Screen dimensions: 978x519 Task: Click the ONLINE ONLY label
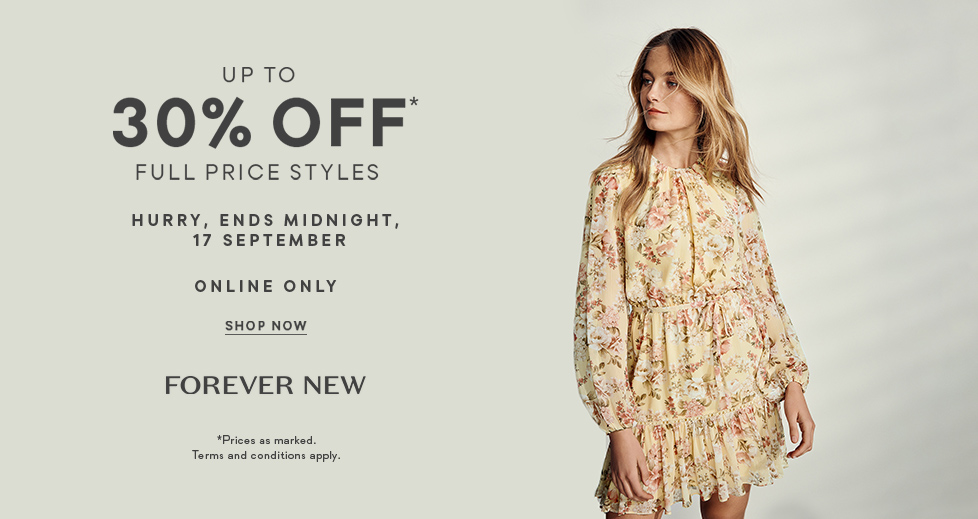pos(266,286)
